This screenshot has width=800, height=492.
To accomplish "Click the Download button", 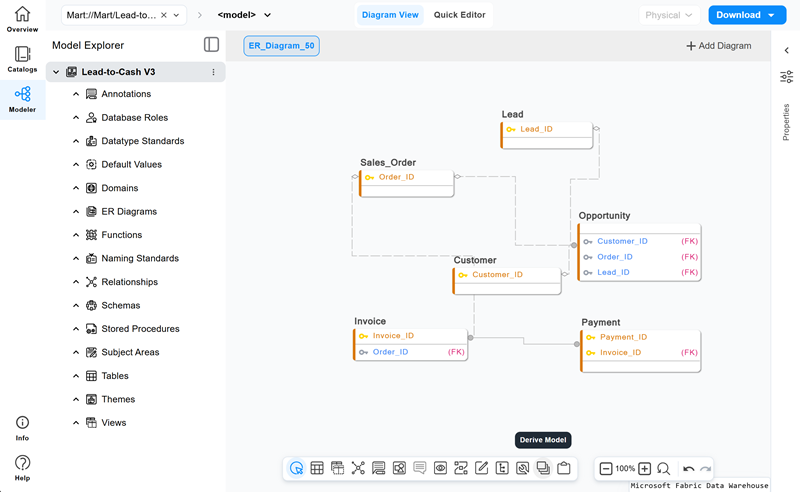I will coord(747,15).
